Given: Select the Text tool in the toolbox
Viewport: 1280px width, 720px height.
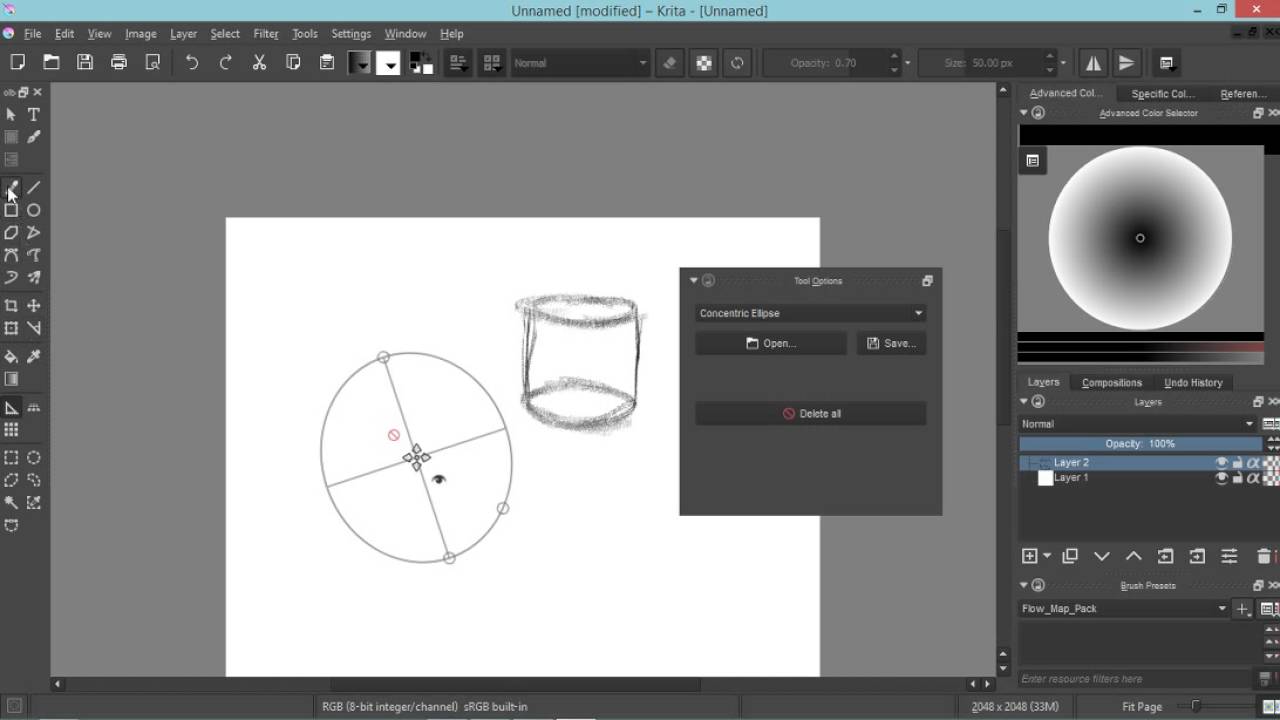Looking at the screenshot, I should pyautogui.click(x=33, y=115).
